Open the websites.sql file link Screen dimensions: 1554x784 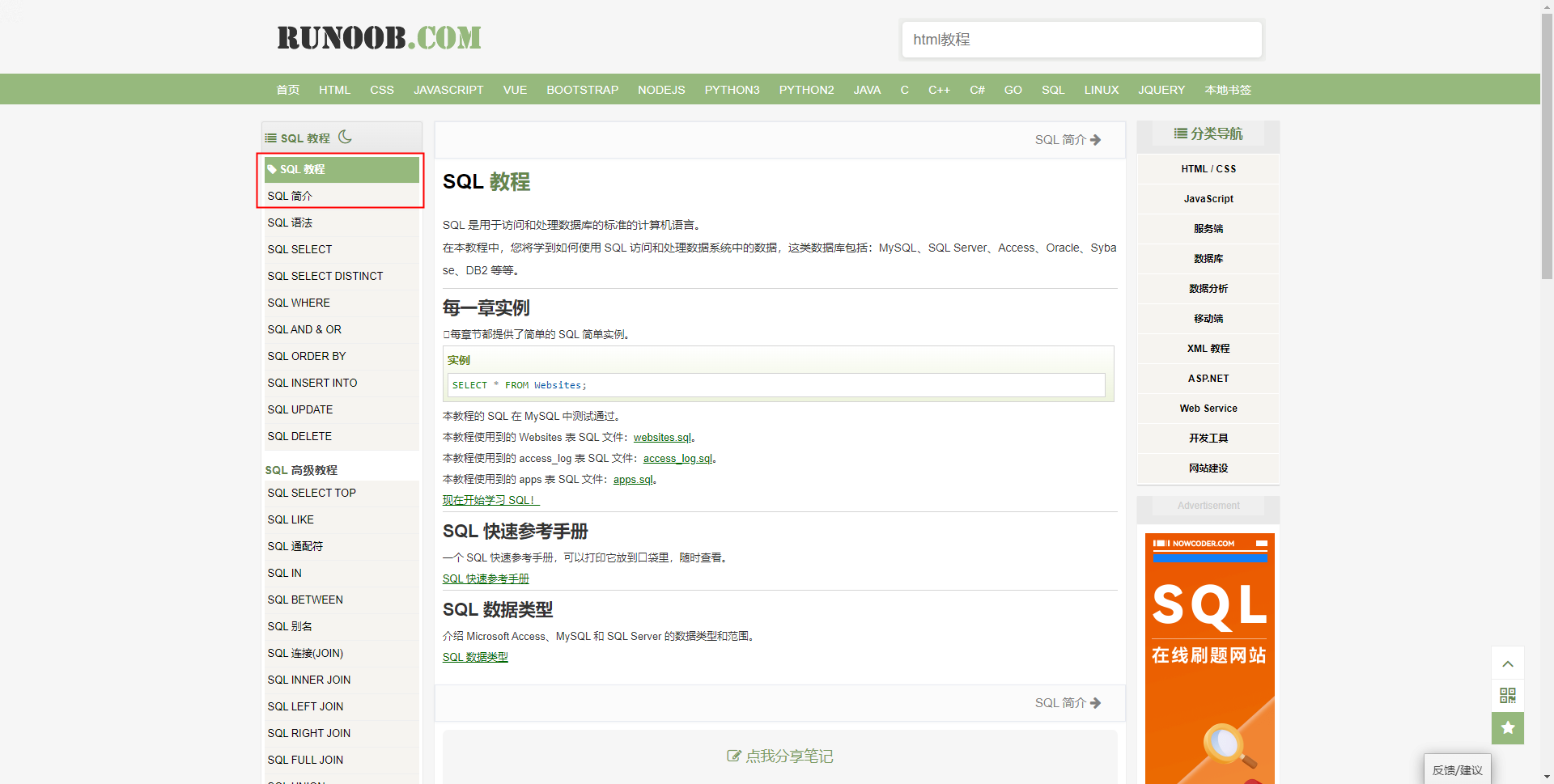click(662, 437)
